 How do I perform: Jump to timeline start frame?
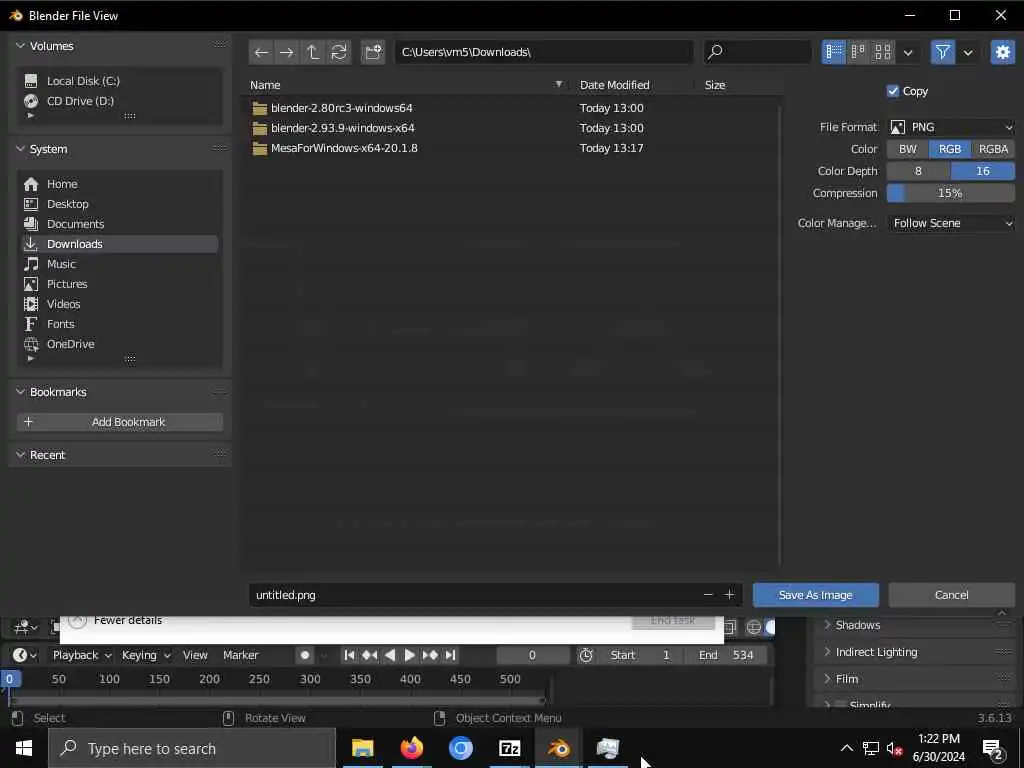click(x=349, y=655)
